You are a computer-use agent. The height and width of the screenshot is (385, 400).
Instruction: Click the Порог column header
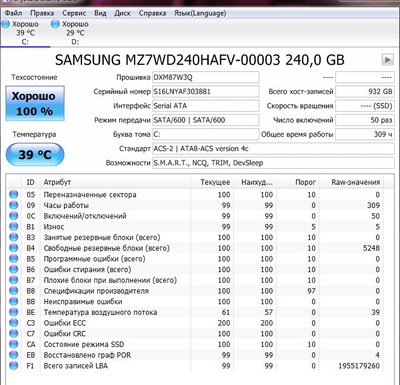click(298, 182)
